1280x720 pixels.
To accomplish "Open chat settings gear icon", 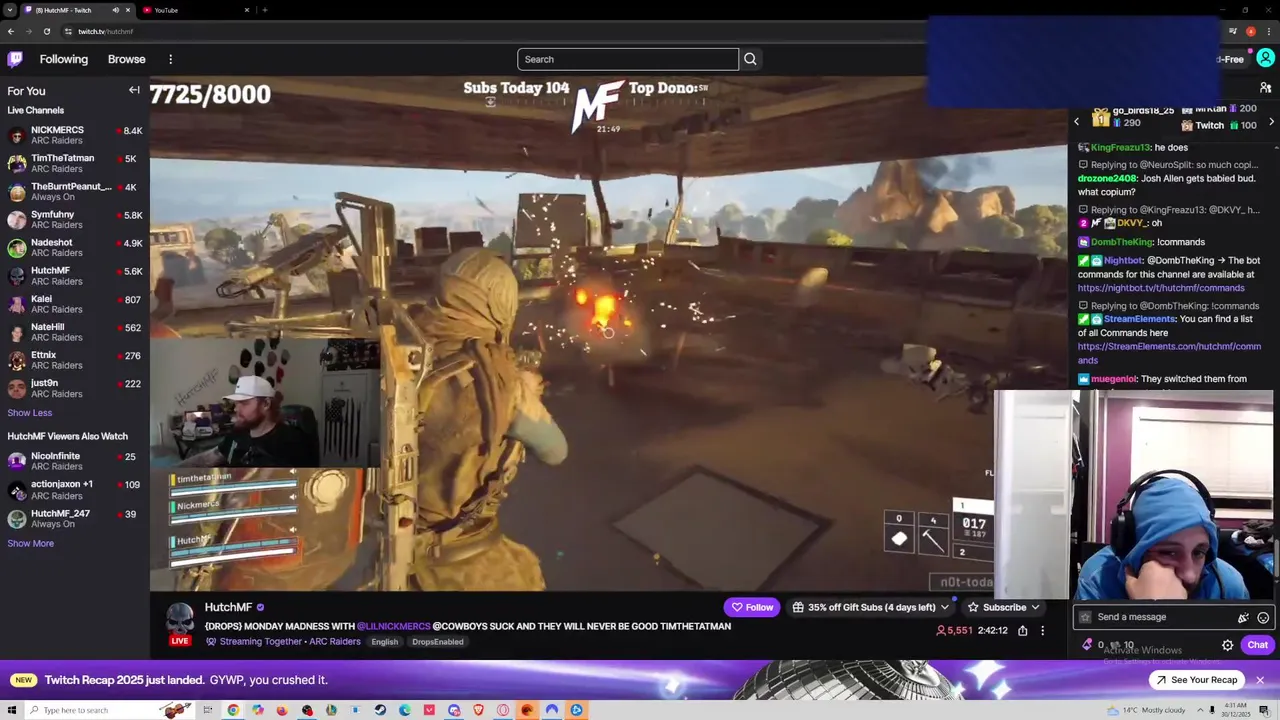I will tap(1227, 645).
